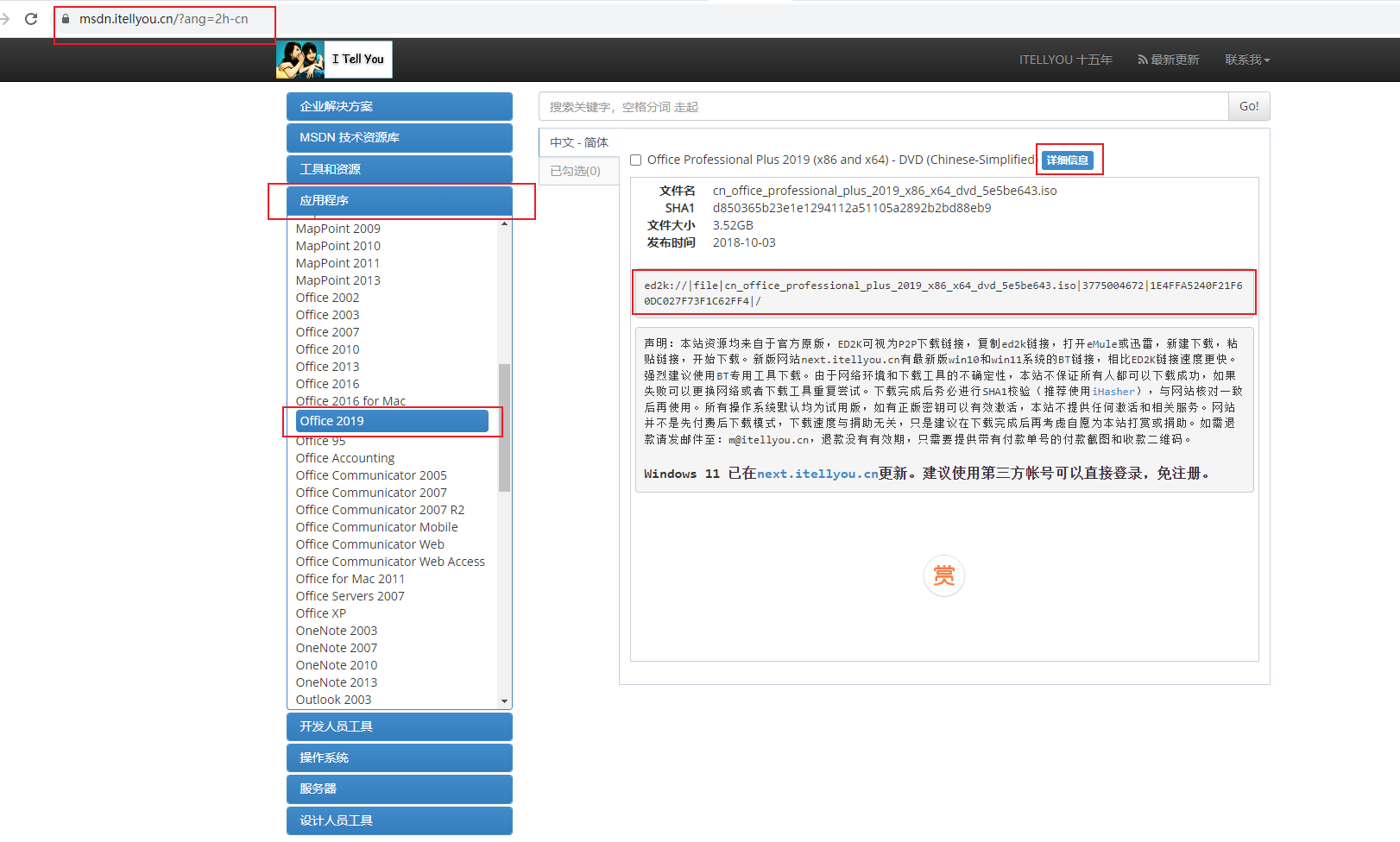Click the address bar URL
1400x842 pixels.
click(x=164, y=19)
